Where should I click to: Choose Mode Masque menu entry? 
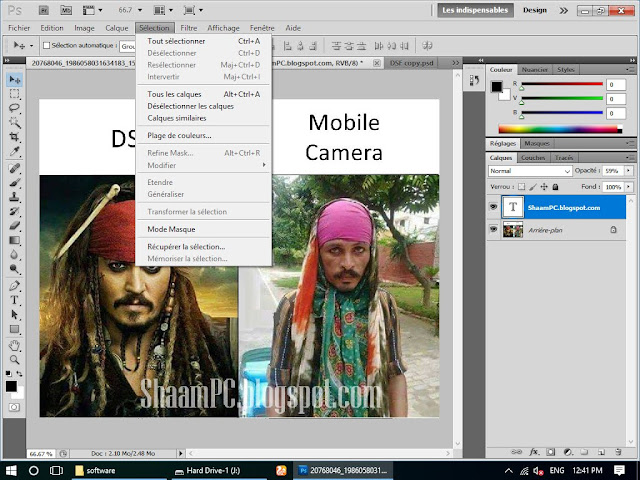pyautogui.click(x=203, y=229)
